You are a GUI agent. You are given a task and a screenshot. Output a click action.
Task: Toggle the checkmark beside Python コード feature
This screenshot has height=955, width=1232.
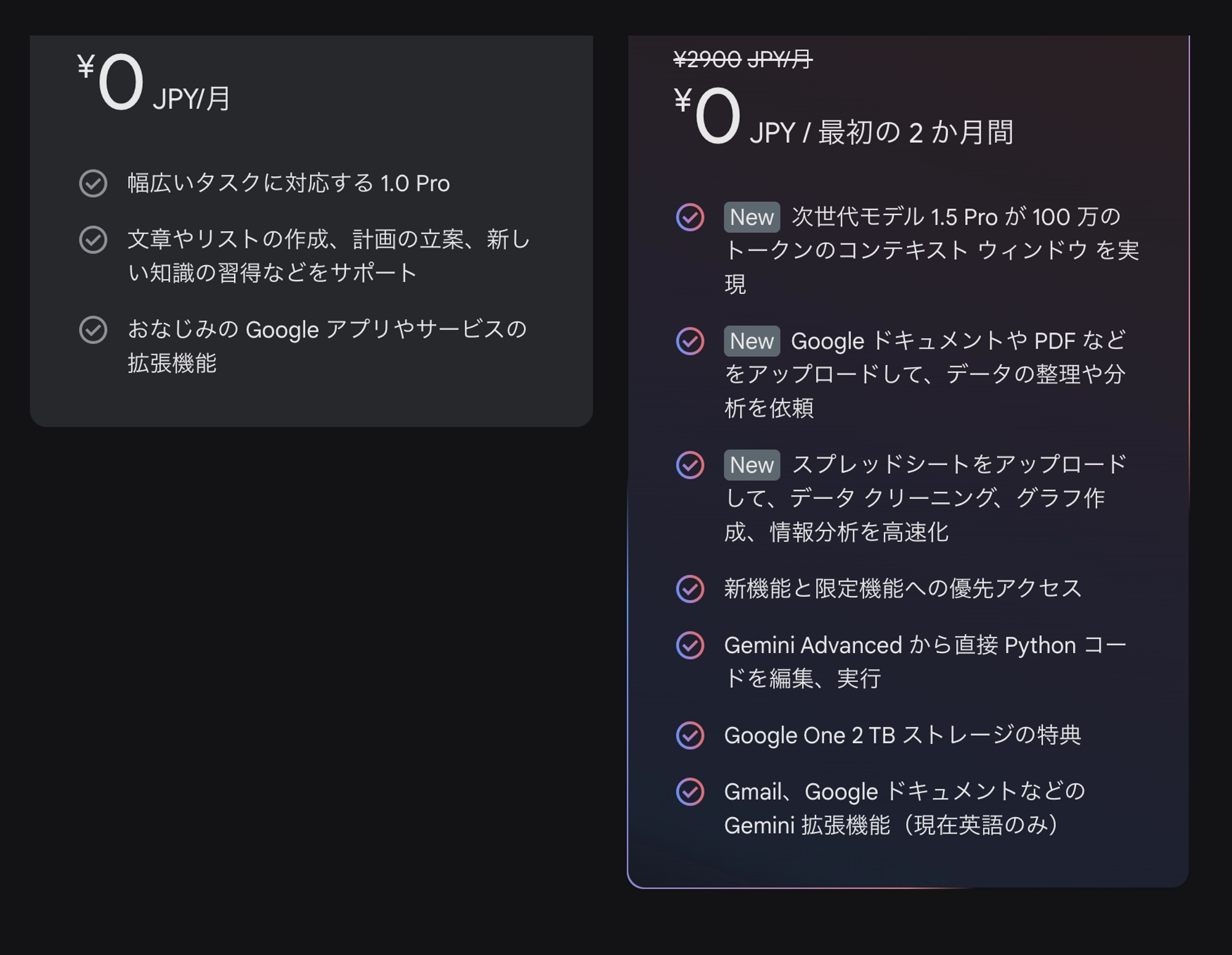click(x=691, y=645)
